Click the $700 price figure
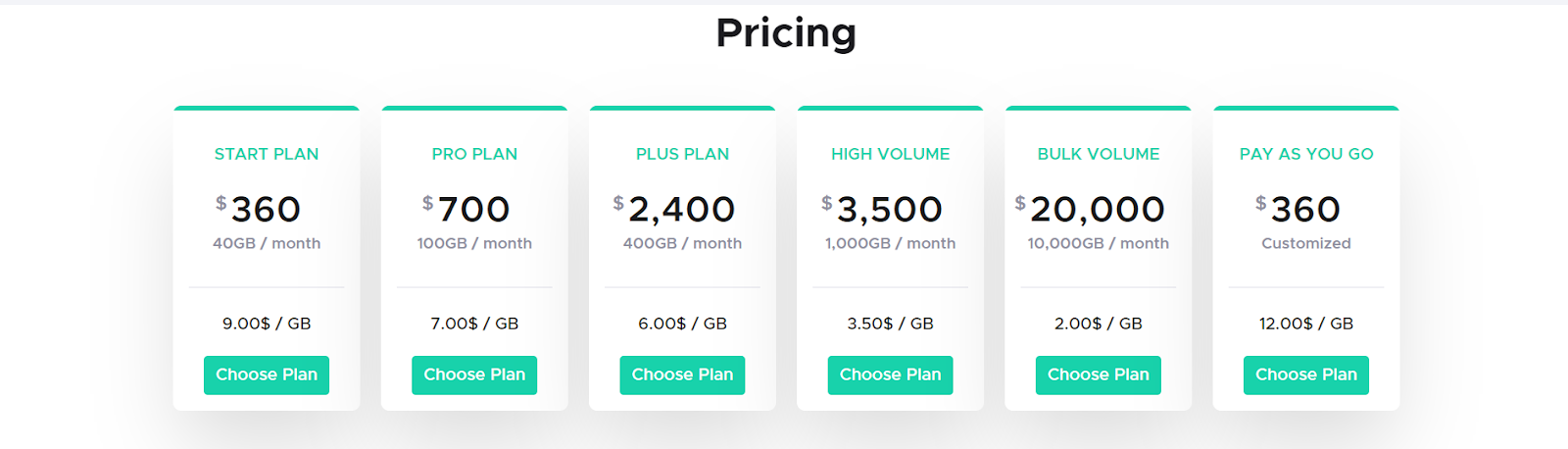 473,209
